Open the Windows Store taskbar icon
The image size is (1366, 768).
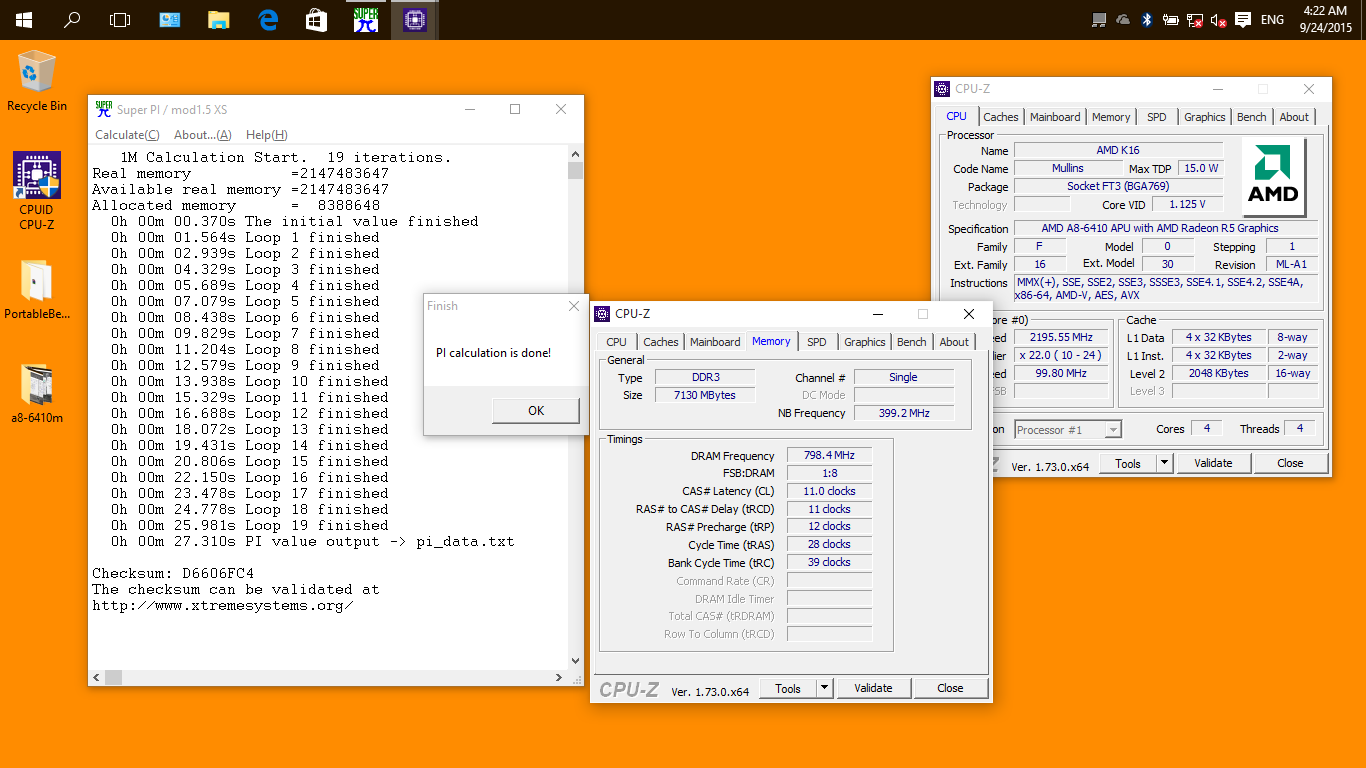pyautogui.click(x=317, y=20)
